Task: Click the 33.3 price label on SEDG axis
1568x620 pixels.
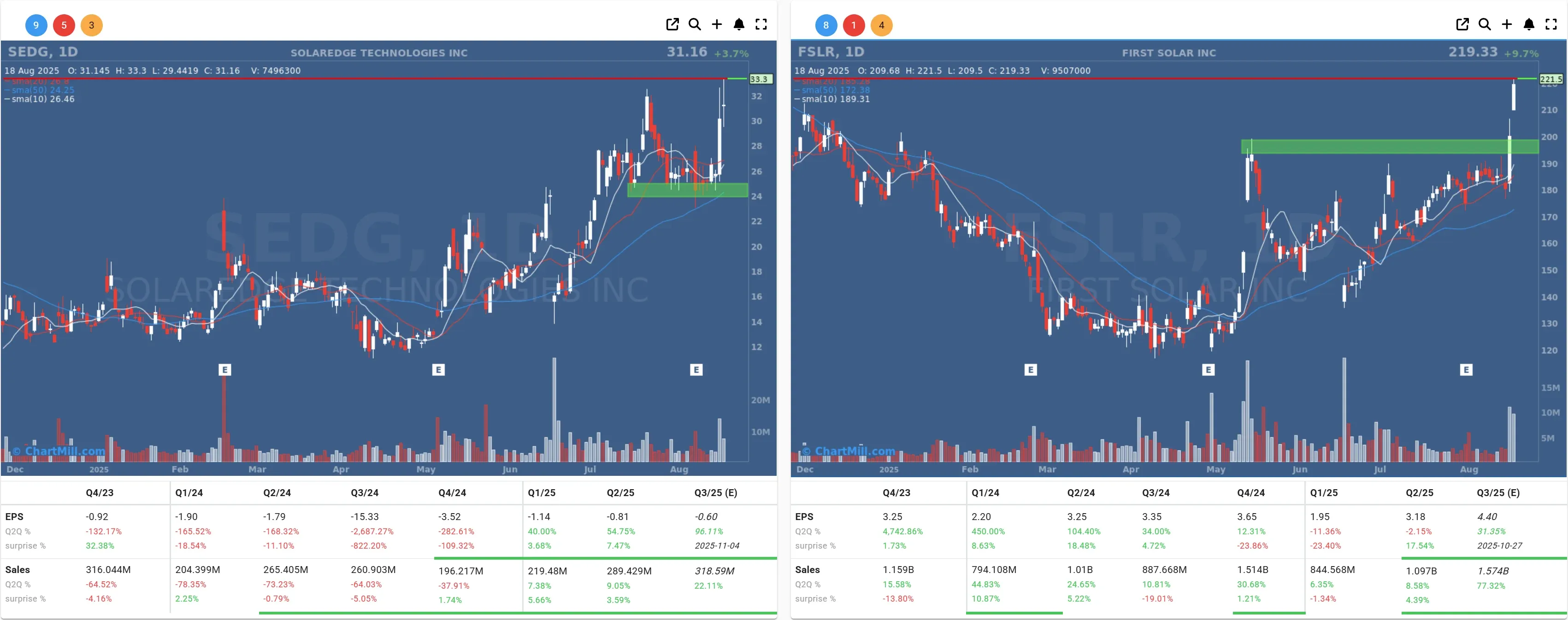Action: pyautogui.click(x=760, y=79)
